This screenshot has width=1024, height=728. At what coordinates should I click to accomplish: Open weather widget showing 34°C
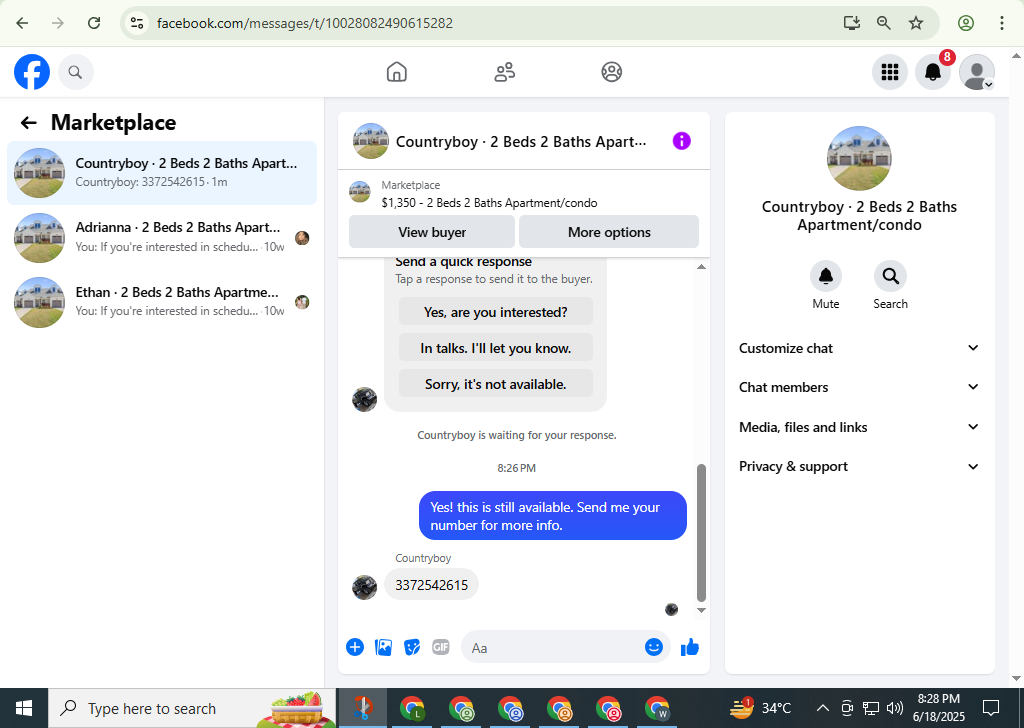tap(761, 708)
